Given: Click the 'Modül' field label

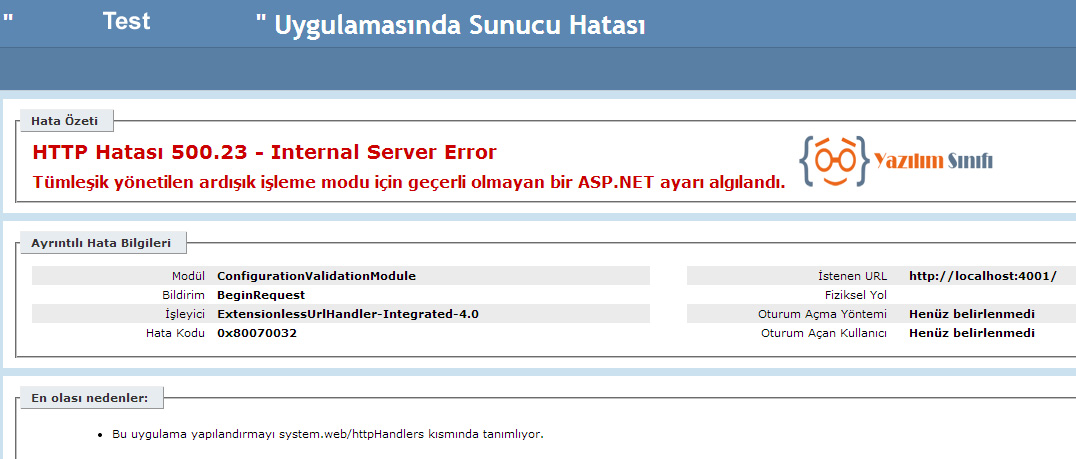Looking at the screenshot, I should (188, 276).
